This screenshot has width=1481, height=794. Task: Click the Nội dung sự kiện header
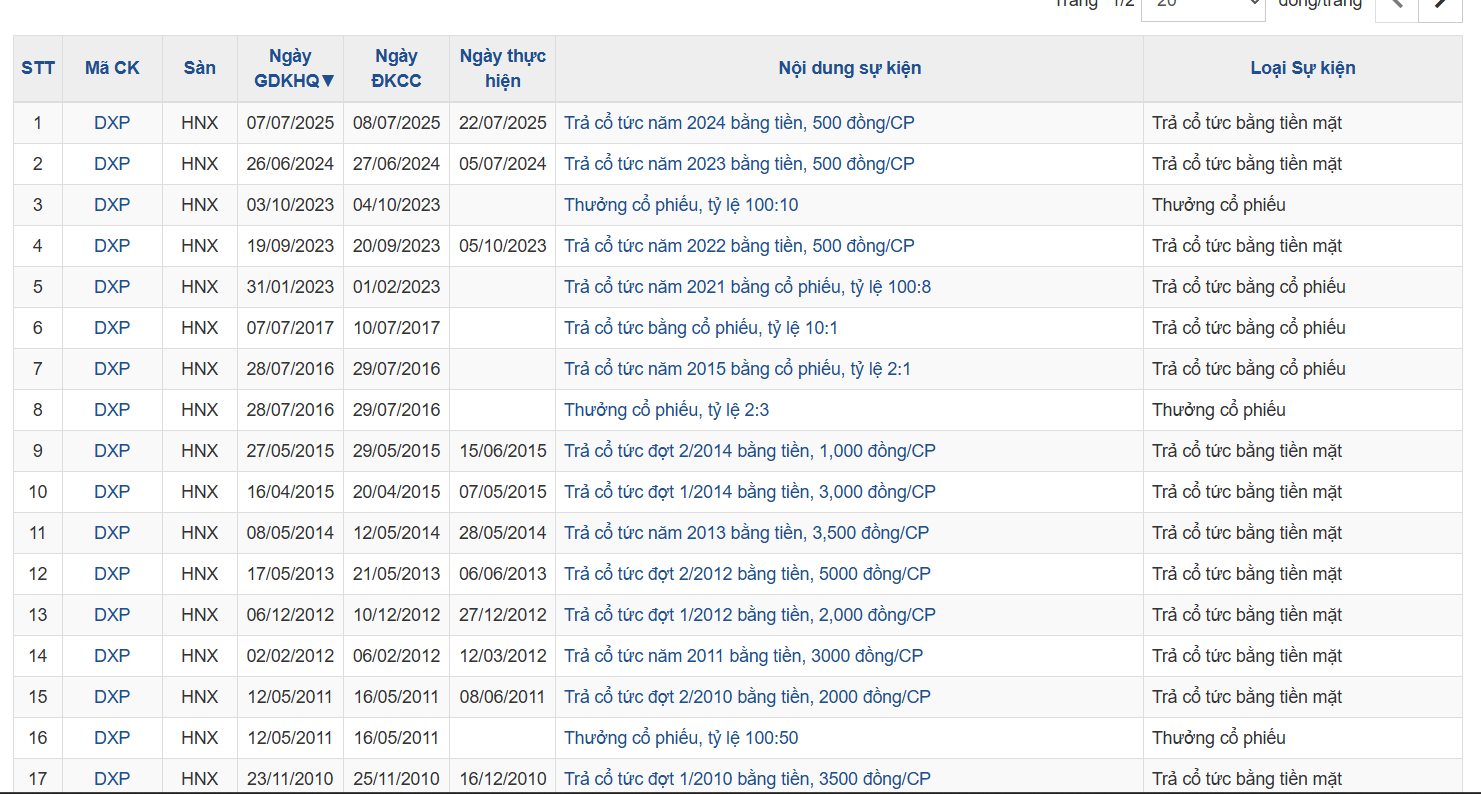[x=849, y=68]
